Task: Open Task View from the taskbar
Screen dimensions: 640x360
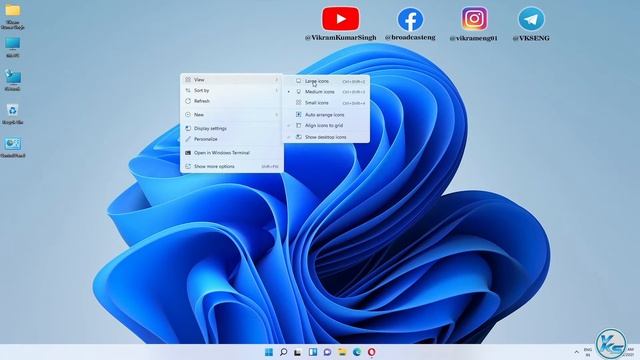Action: tap(298, 352)
